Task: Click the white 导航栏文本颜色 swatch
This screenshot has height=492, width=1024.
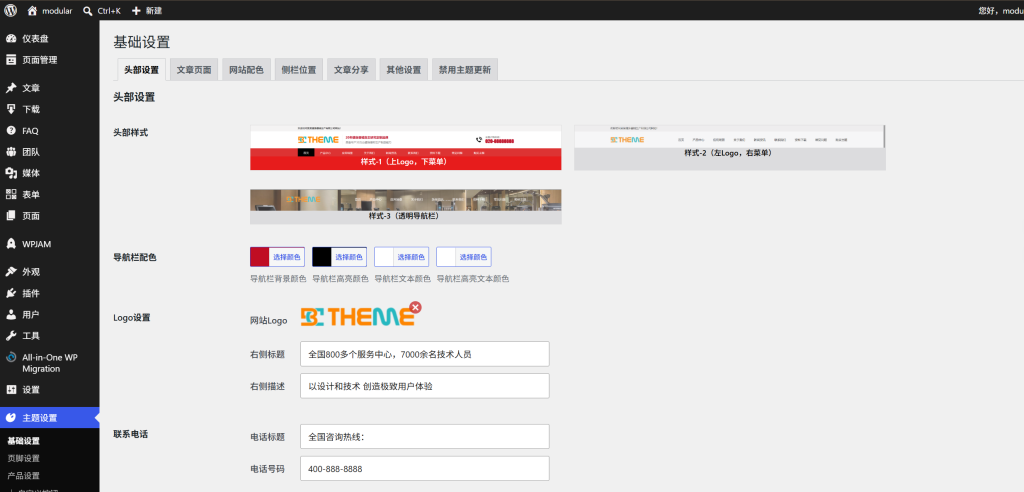Action: click(384, 257)
